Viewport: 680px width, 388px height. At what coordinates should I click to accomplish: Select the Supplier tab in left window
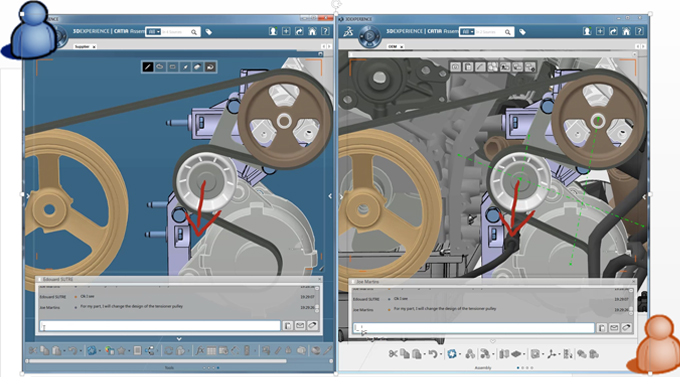82,46
